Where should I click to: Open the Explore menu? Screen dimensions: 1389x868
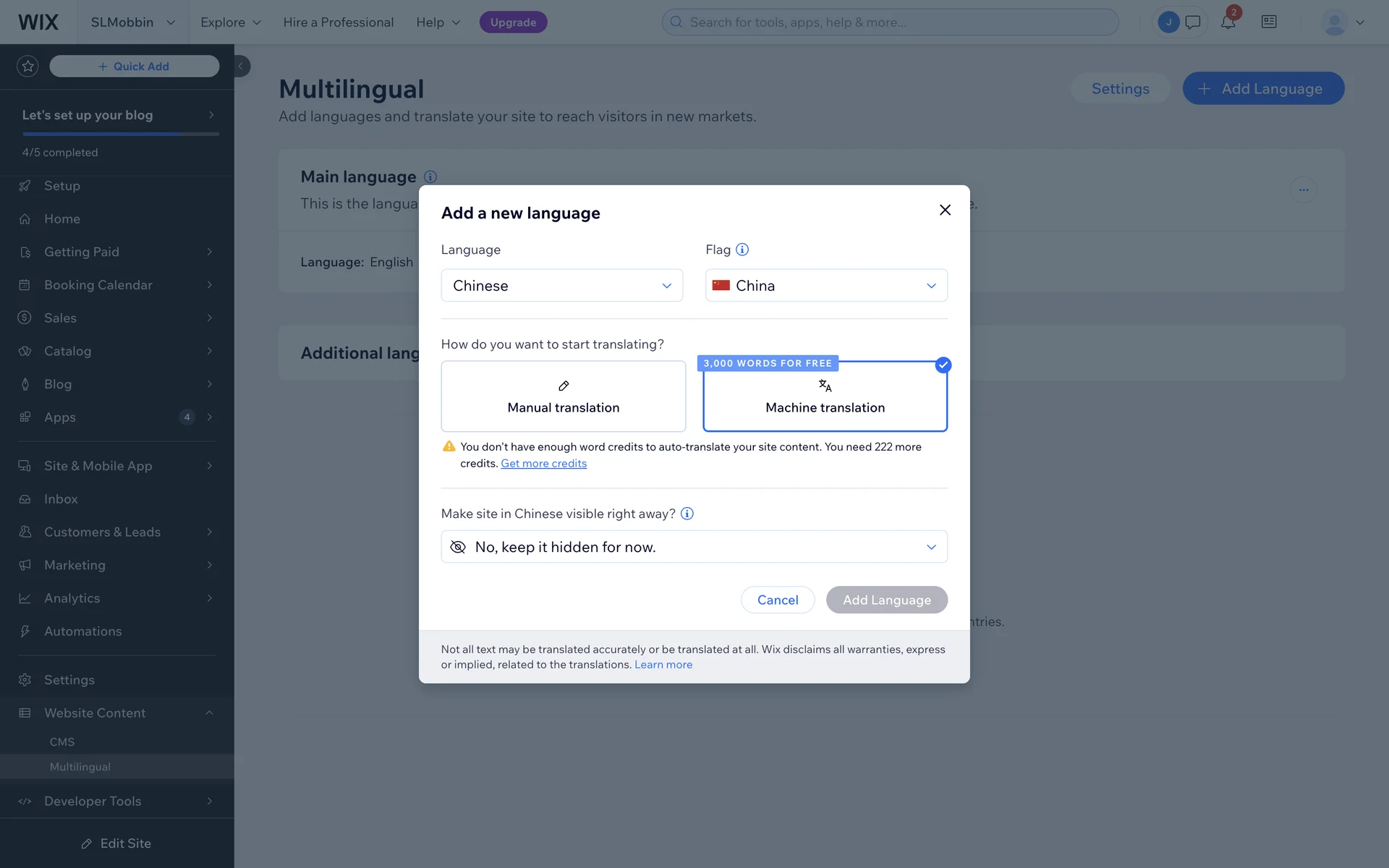tap(230, 22)
